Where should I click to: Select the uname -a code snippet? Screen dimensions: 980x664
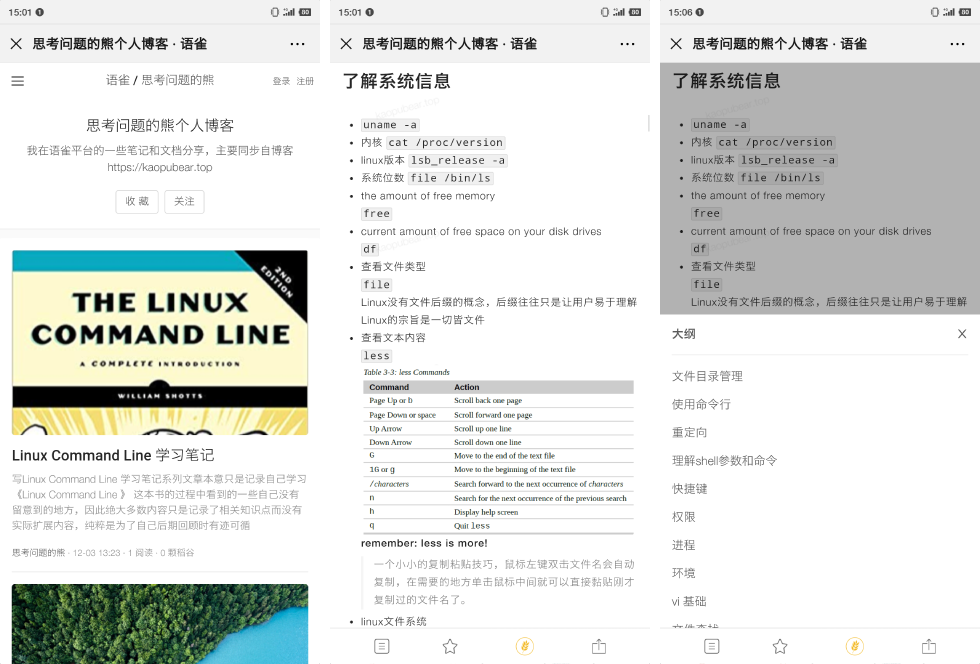click(x=390, y=124)
